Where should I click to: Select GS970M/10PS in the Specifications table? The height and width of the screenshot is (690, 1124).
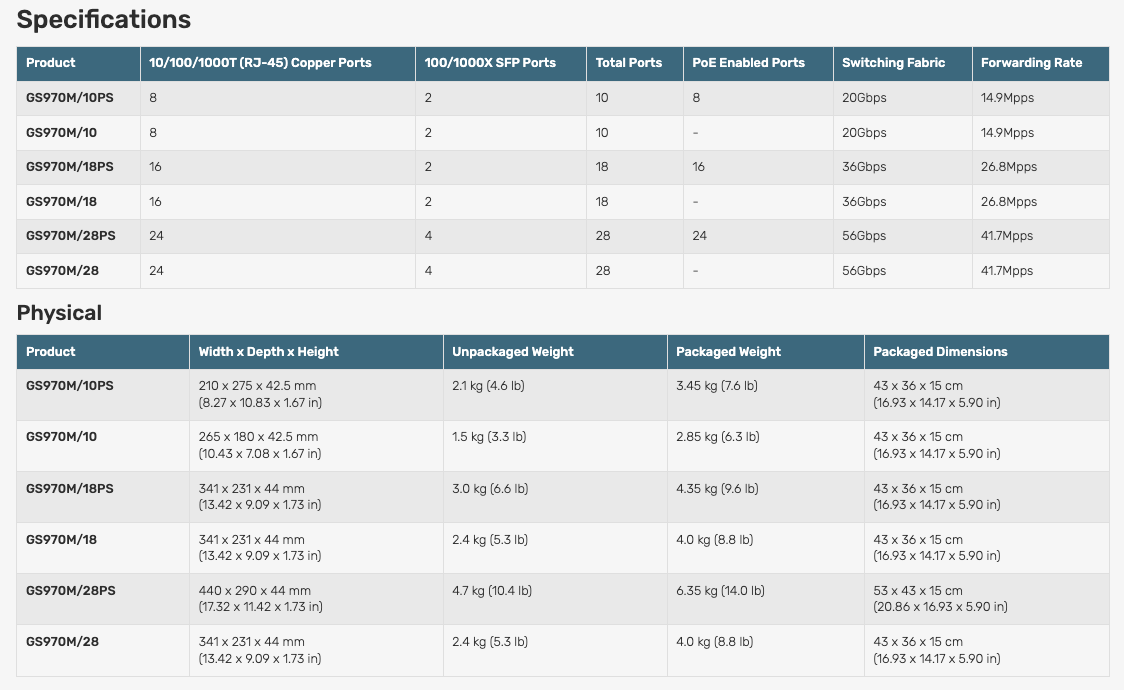point(70,98)
